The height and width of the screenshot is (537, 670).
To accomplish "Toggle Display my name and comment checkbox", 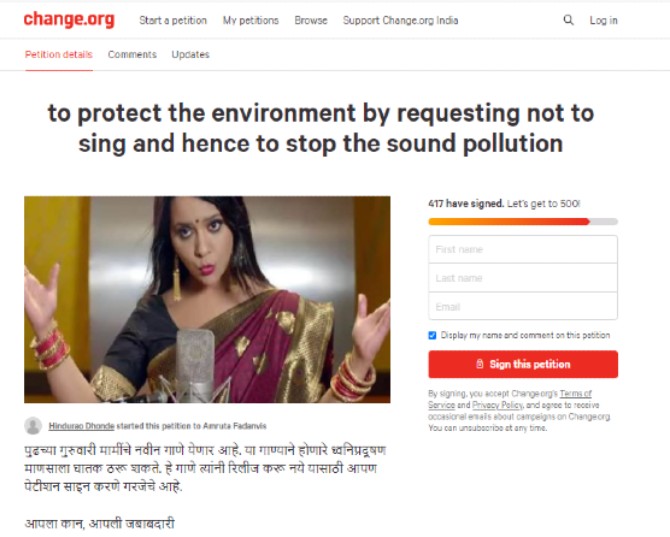I will 432,335.
